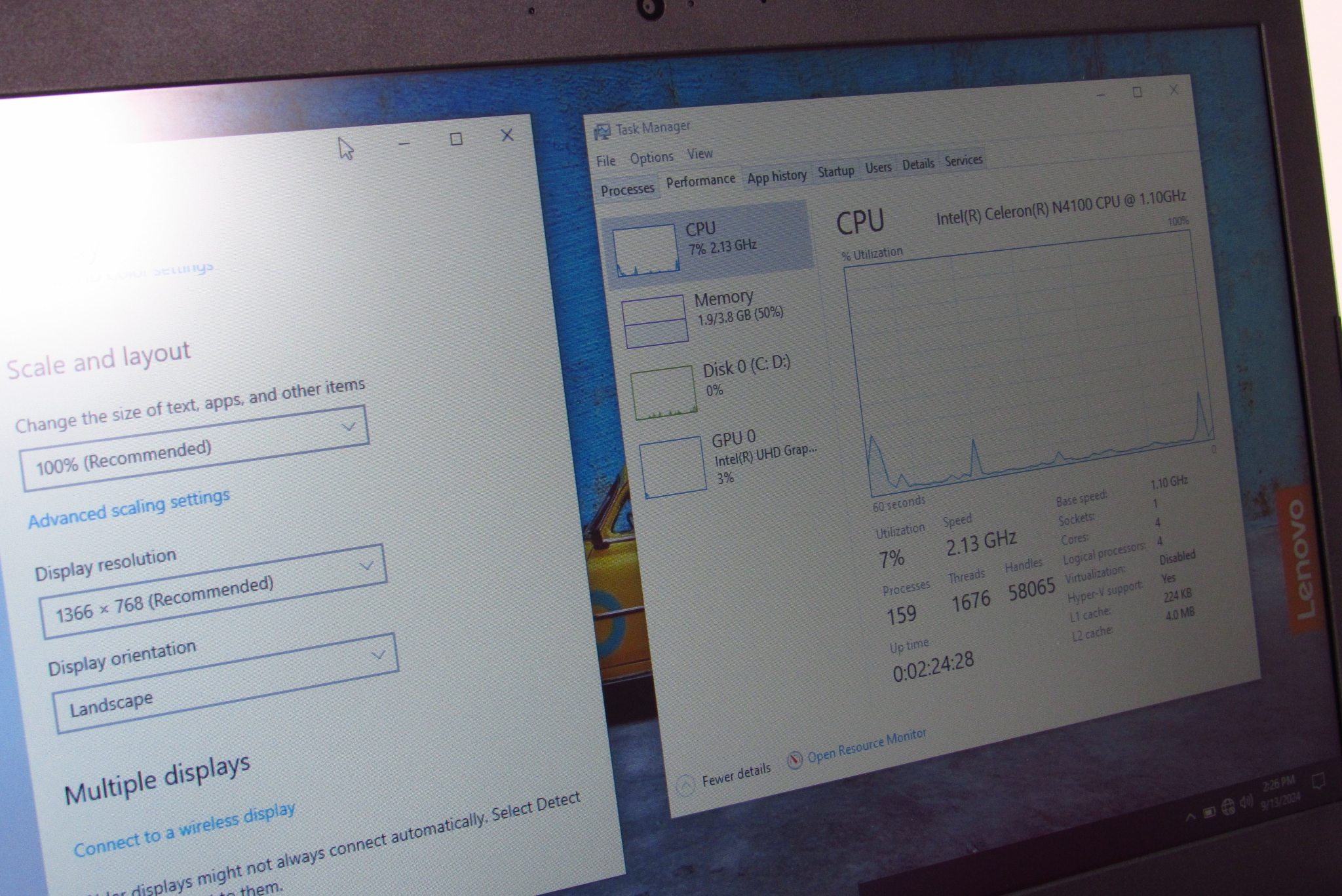Switch to the Startup tab
This screenshot has width=1342, height=896.
point(835,172)
